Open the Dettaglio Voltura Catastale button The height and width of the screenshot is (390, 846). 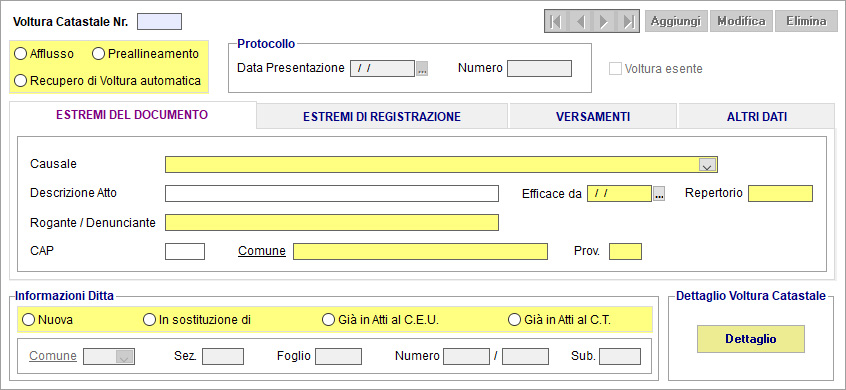click(751, 339)
